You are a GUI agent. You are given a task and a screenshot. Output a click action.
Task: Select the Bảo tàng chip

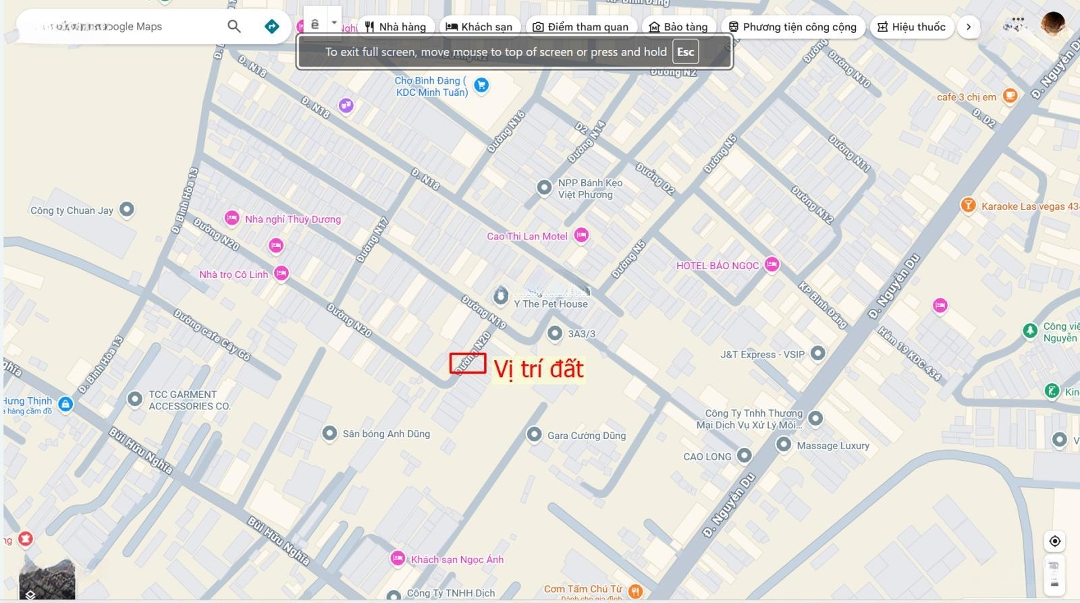point(678,27)
